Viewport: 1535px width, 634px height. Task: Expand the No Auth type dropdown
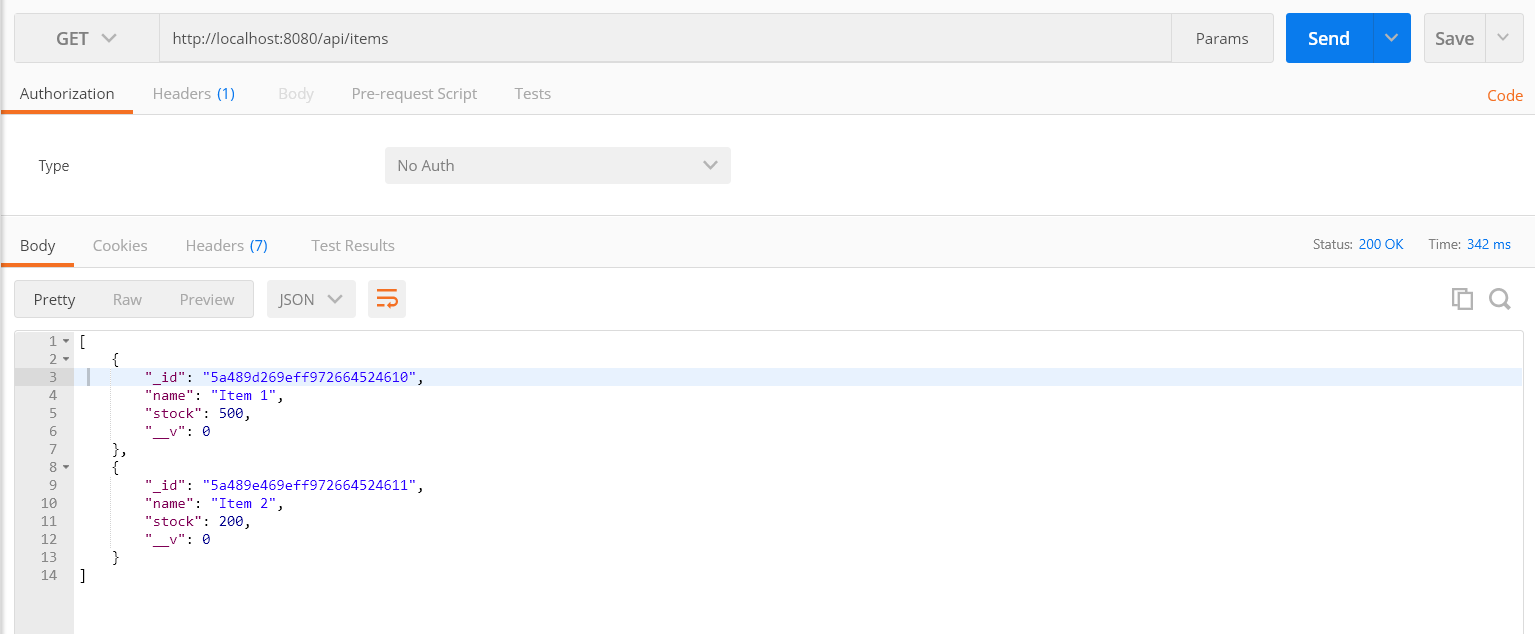point(558,166)
